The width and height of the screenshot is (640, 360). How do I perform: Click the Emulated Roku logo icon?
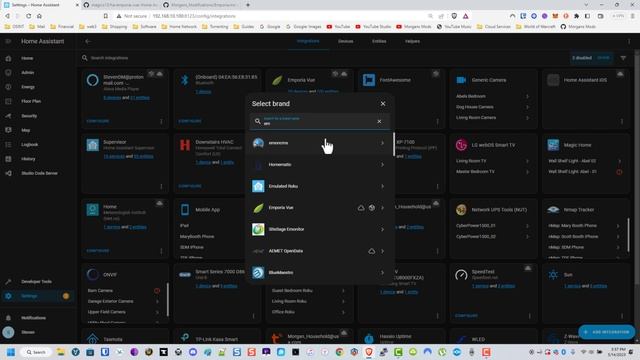[258, 186]
